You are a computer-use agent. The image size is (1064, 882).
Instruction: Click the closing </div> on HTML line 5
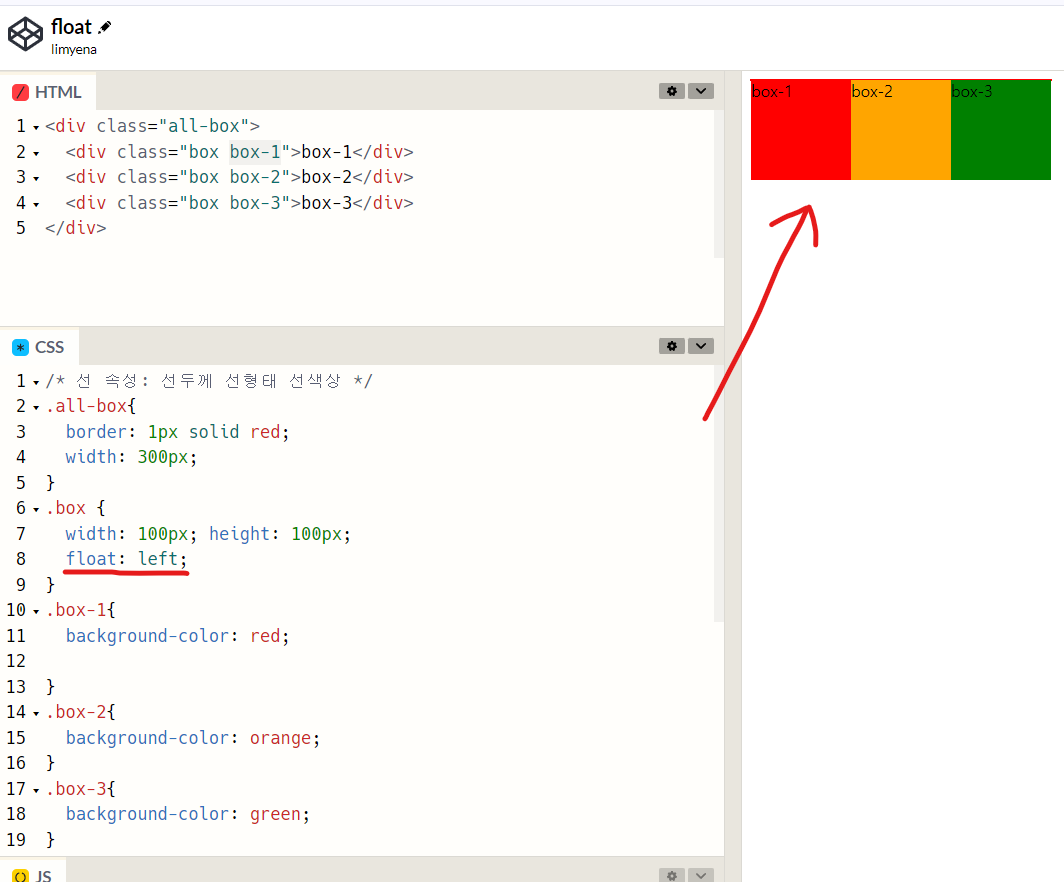pos(75,228)
